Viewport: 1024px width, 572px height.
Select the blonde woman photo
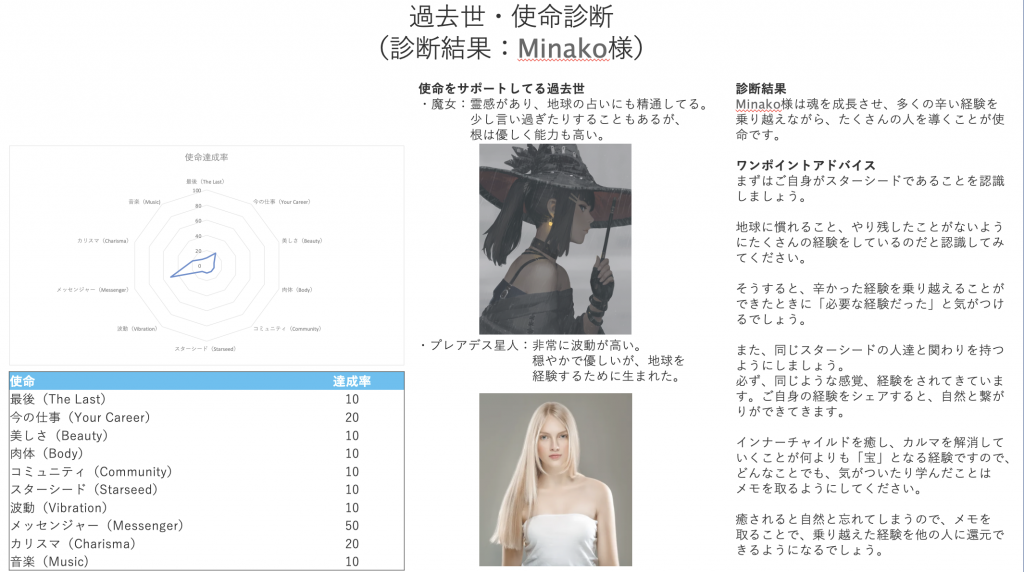tap(555, 479)
